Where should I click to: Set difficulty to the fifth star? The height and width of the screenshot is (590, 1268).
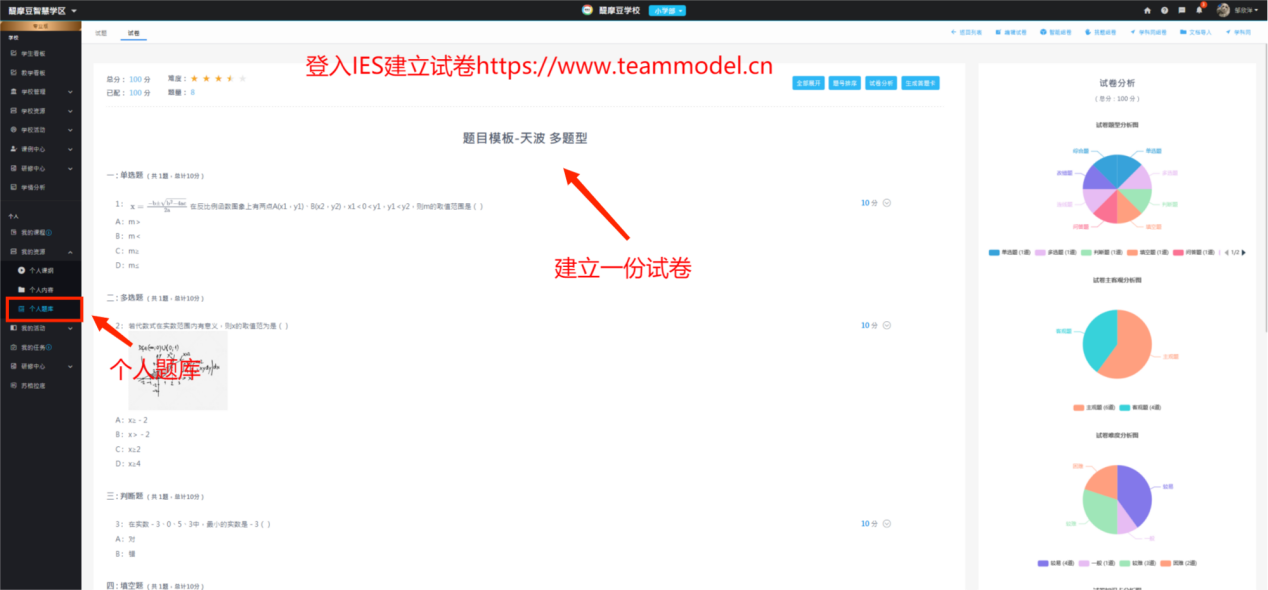[x=242, y=78]
